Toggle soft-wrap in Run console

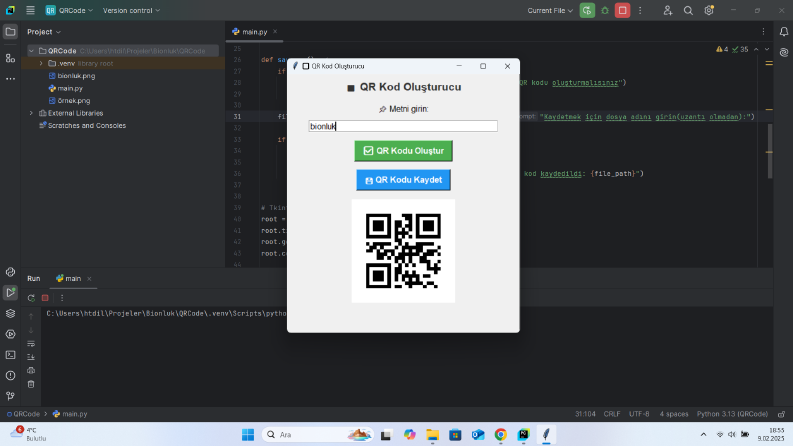tap(31, 344)
